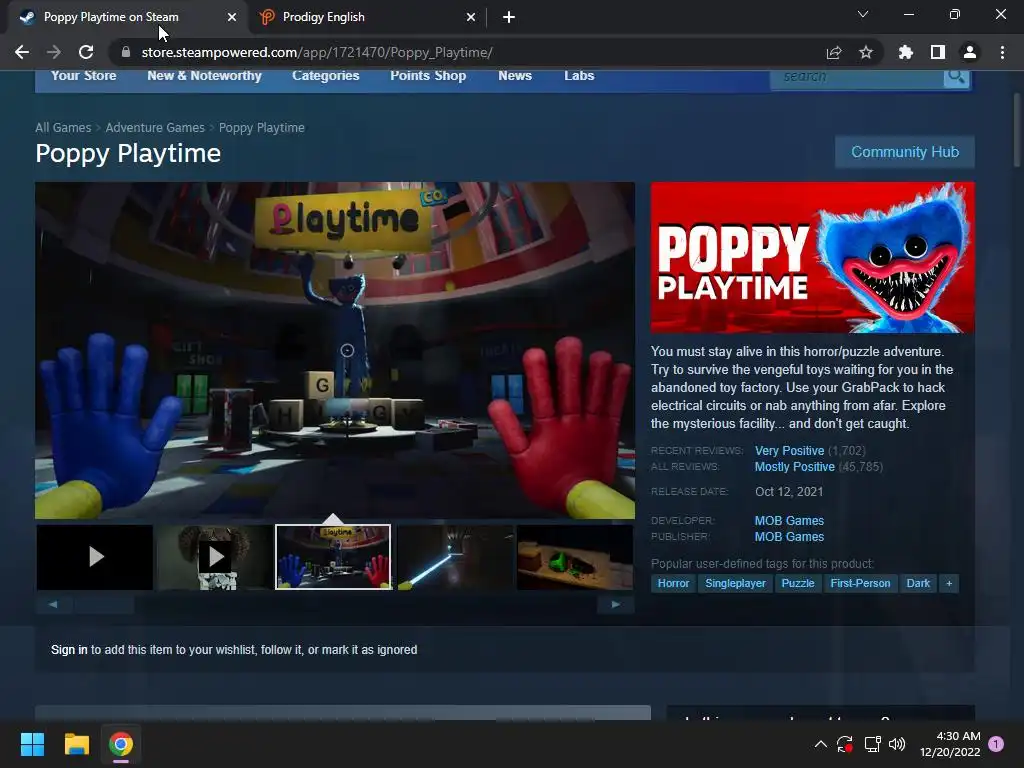Click the left arrow of thumbnail strip
This screenshot has height=768, width=1024.
pos(53,604)
